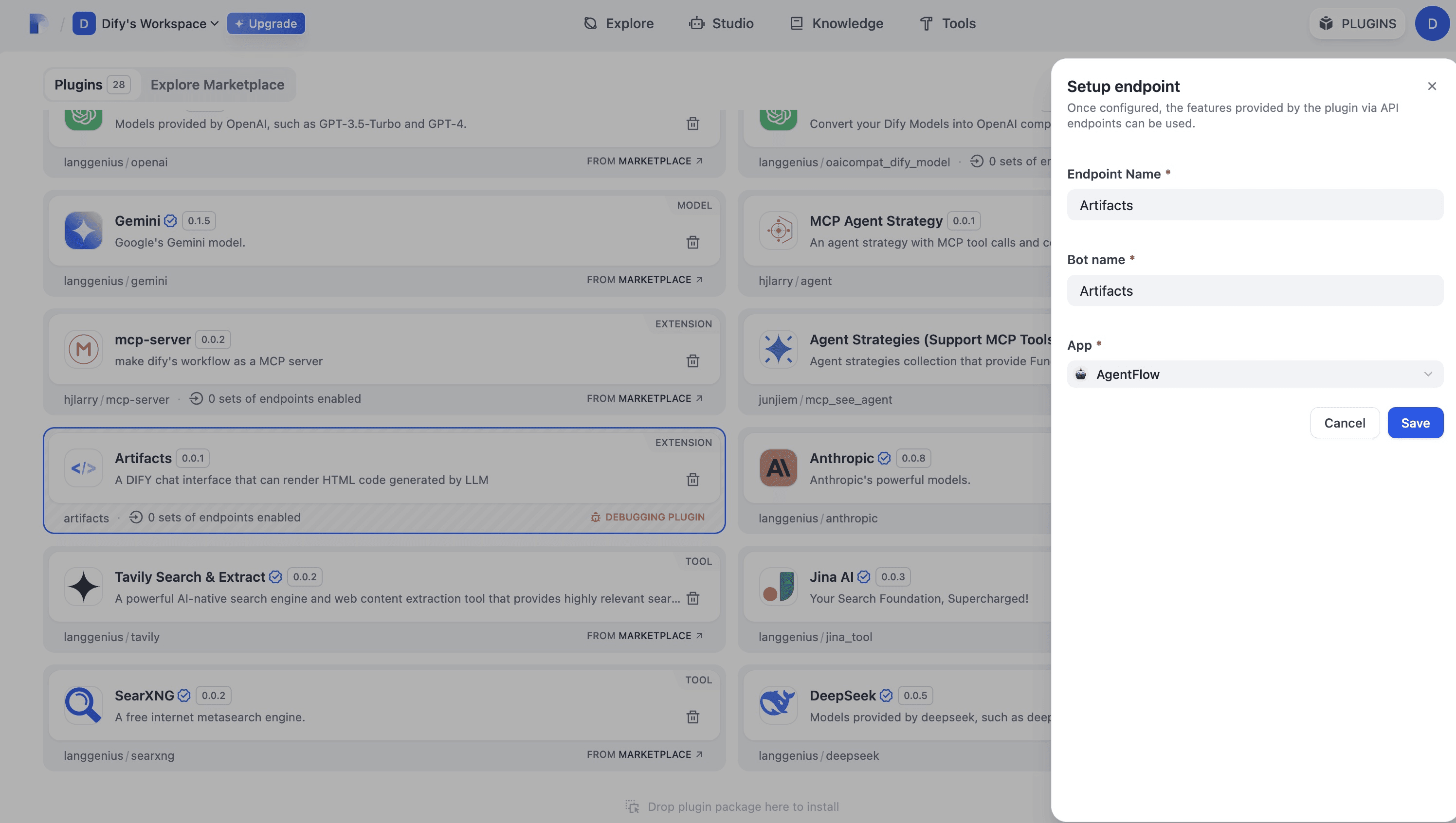This screenshot has height=823, width=1456.
Task: Click the MCP Agent Strategy title
Action: point(876,221)
